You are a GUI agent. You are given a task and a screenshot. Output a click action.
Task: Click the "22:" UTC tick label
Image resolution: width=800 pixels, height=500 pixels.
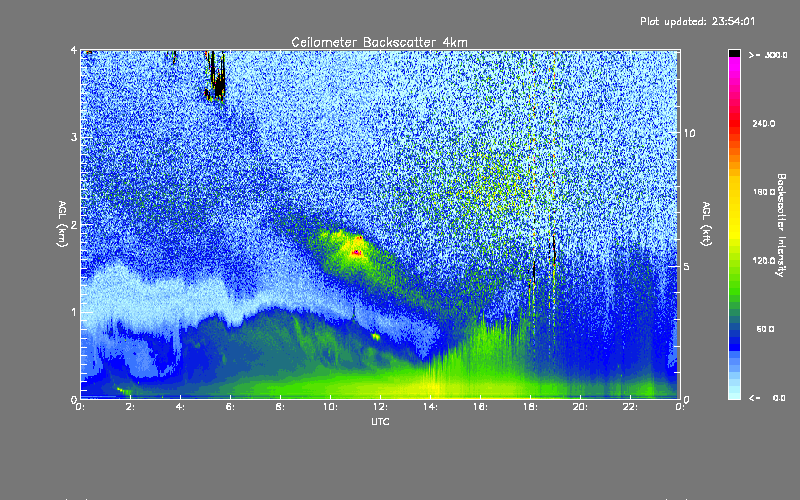click(630, 407)
